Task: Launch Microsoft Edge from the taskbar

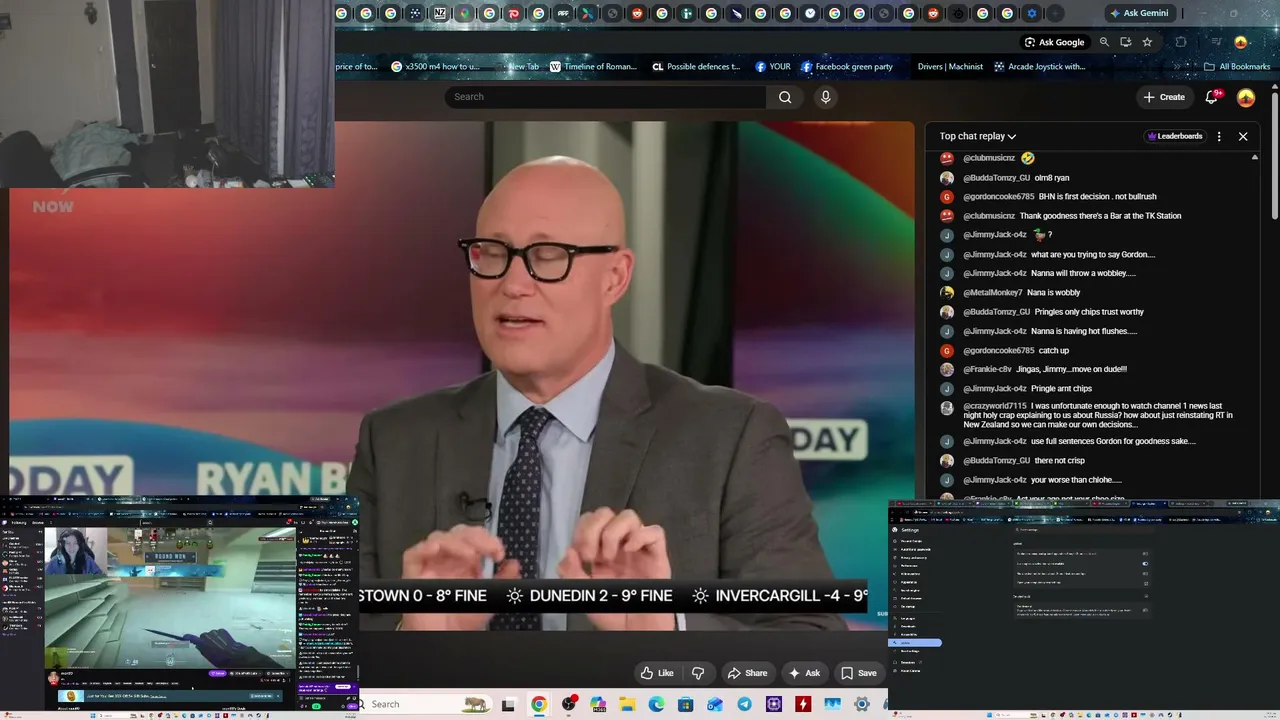Action: point(656,705)
